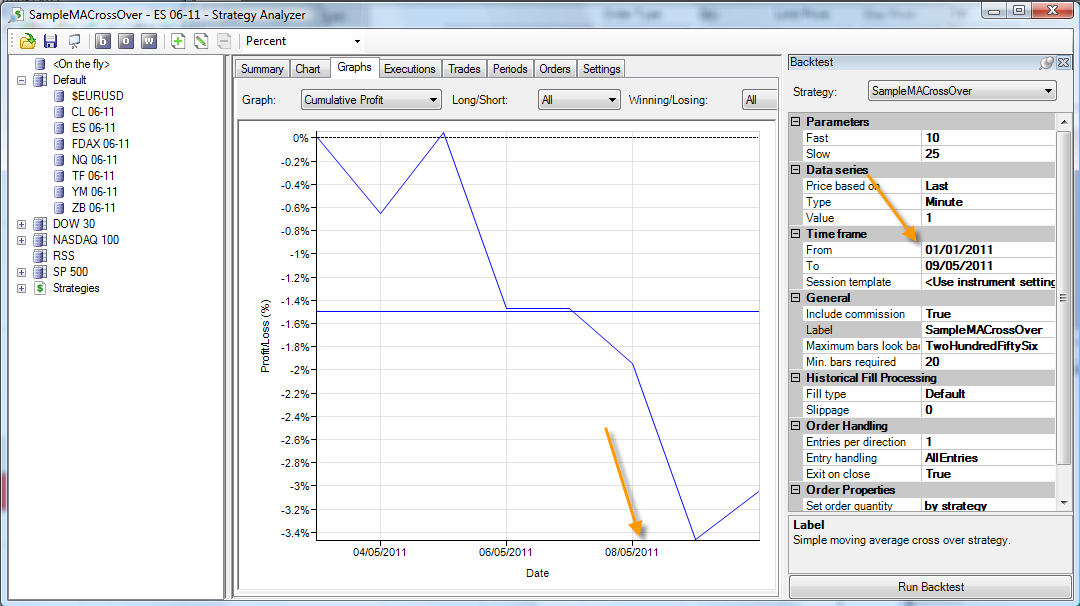Collapse the Parameters section
This screenshot has width=1080, height=606.
pos(796,122)
